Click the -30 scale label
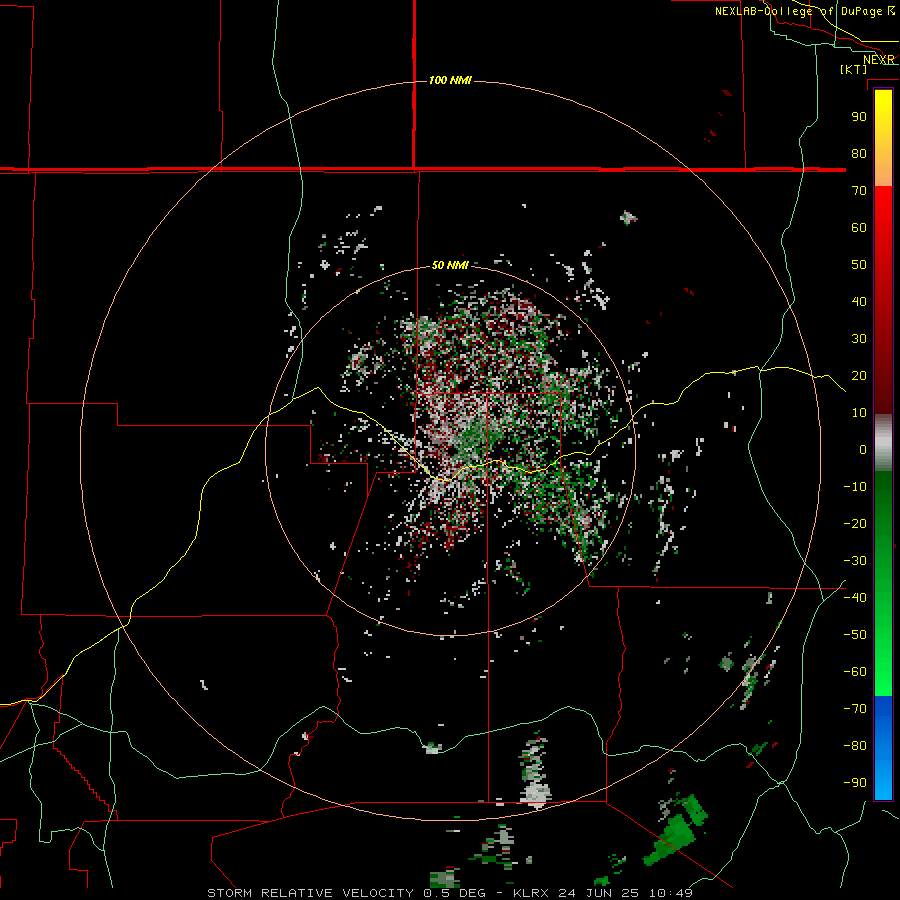Screen dimensions: 900x900 click(855, 561)
